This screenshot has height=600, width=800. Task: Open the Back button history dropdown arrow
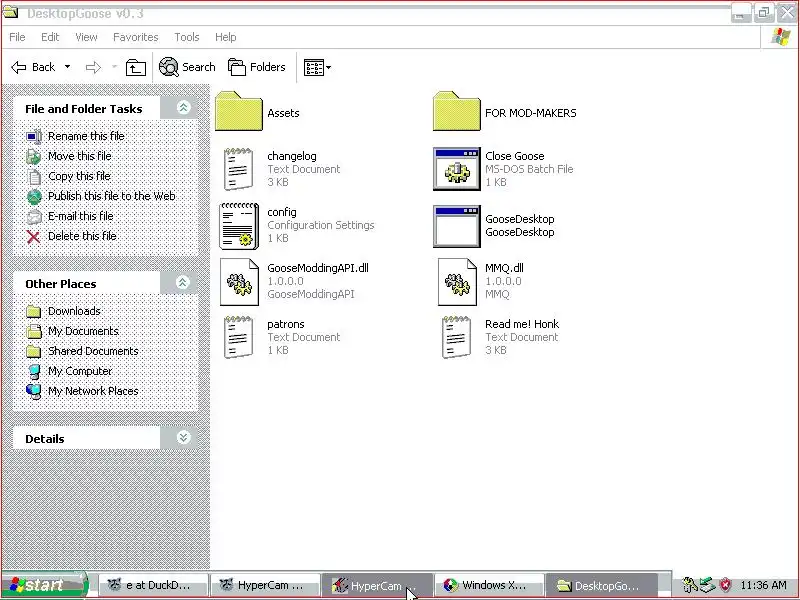[x=67, y=67]
